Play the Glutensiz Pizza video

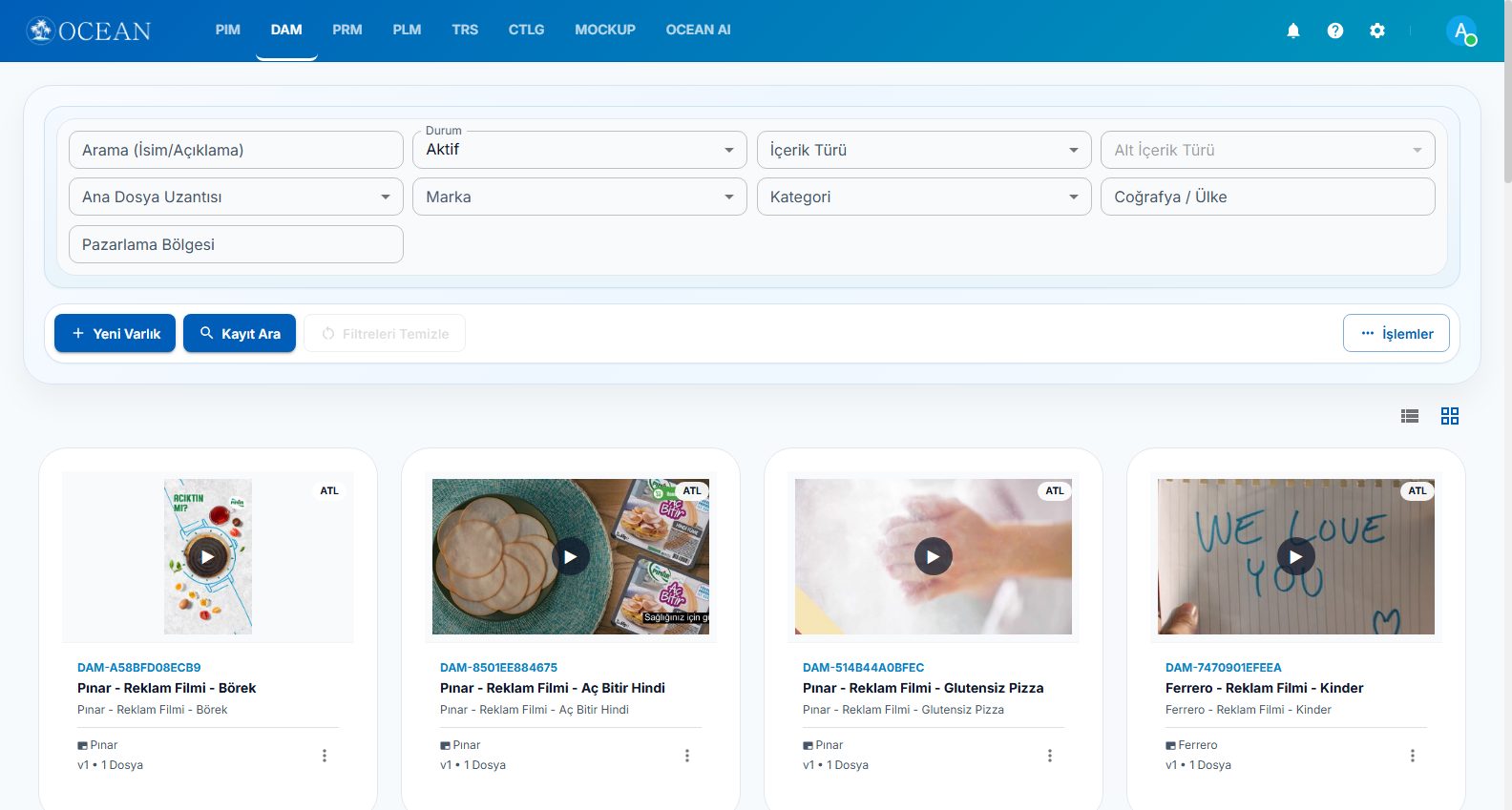933,557
